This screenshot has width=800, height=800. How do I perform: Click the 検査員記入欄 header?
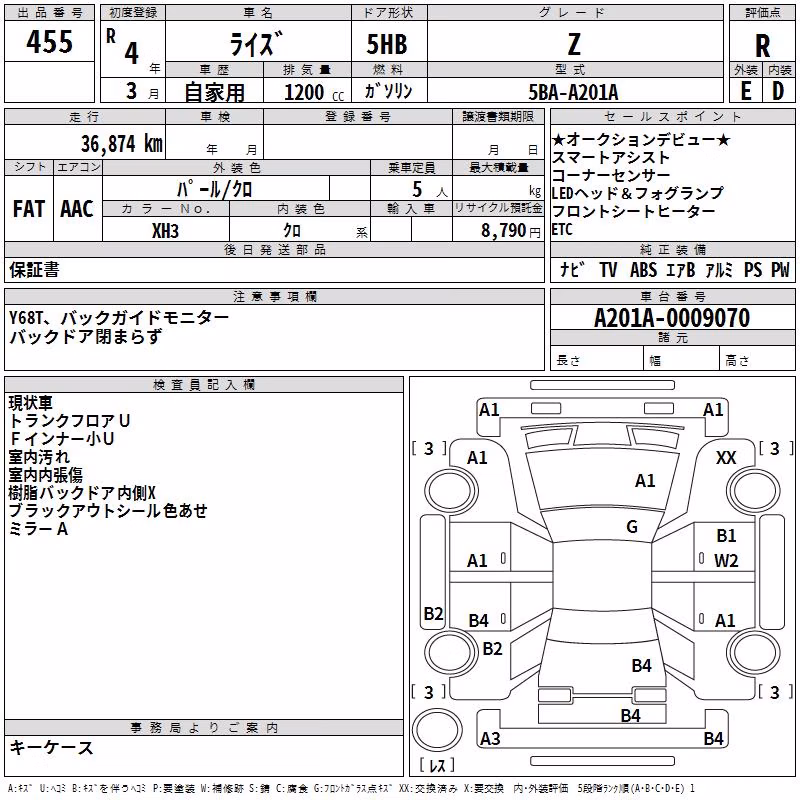click(204, 385)
